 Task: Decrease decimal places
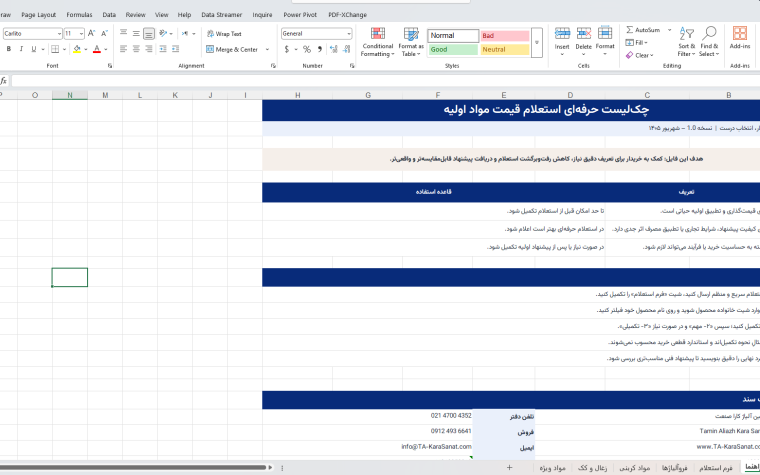coord(346,49)
